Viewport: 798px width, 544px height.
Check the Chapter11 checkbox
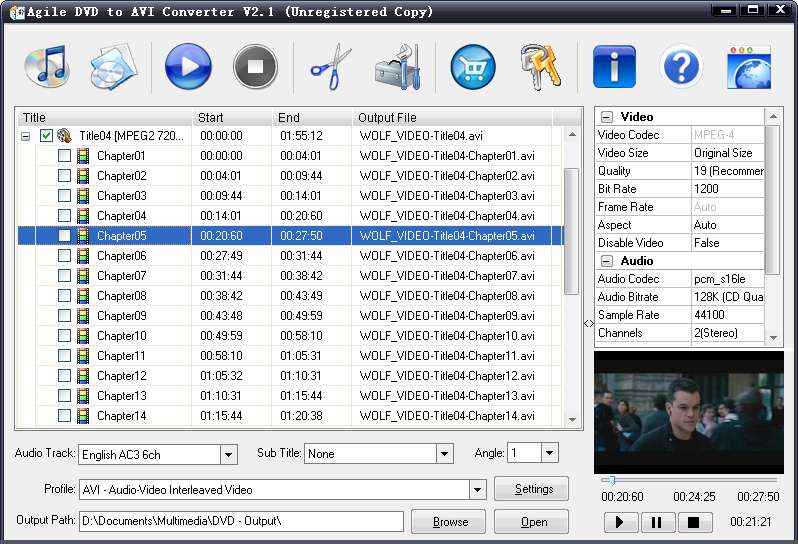pos(64,356)
